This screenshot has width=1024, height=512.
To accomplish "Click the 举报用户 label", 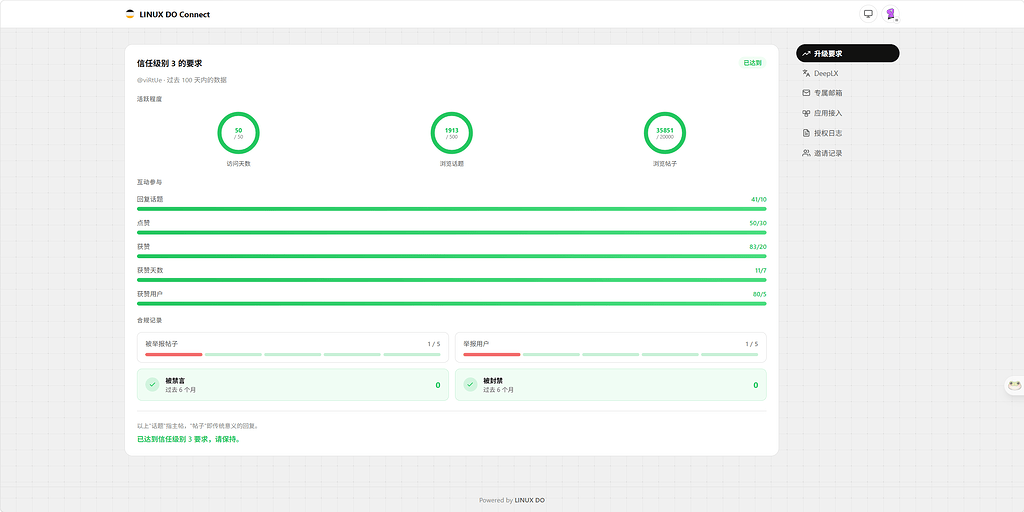I will (476, 344).
